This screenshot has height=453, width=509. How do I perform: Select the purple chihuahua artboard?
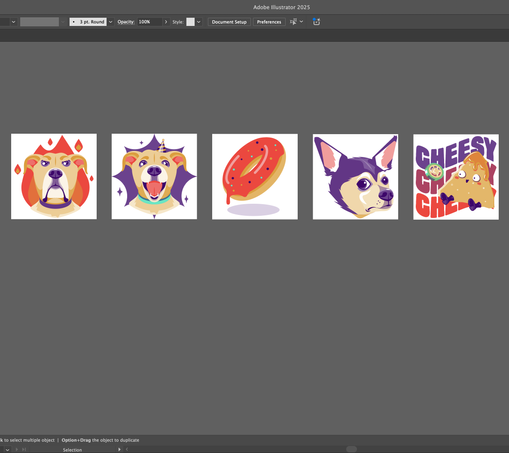[355, 177]
